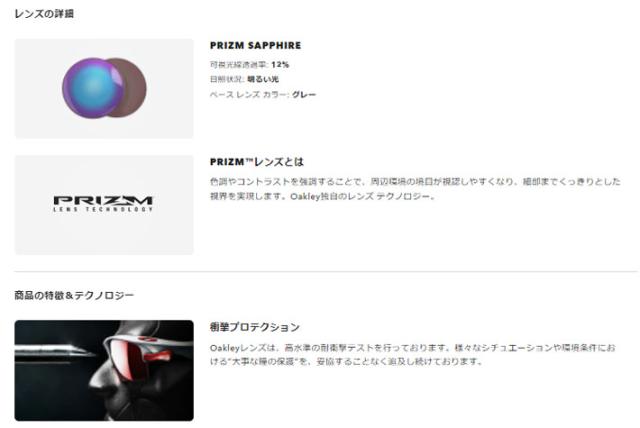Click the レンズの詳細 section title
Image resolution: width=640 pixels, height=428 pixels.
tap(44, 14)
